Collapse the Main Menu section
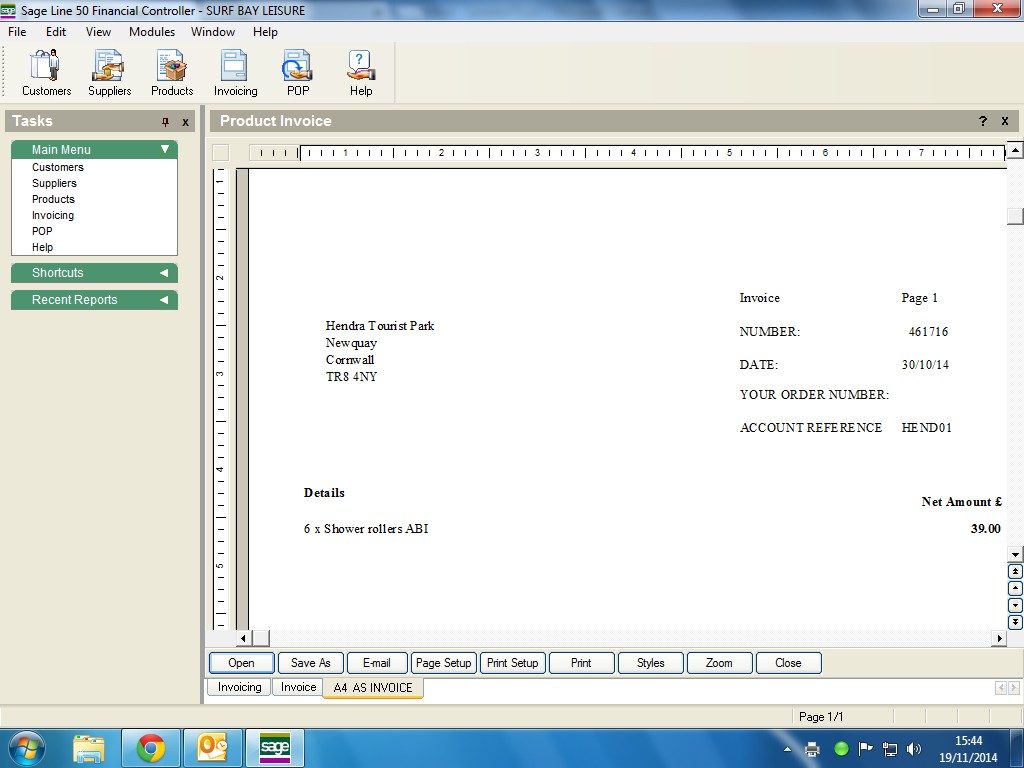Image resolution: width=1024 pixels, height=768 pixels. tap(165, 150)
